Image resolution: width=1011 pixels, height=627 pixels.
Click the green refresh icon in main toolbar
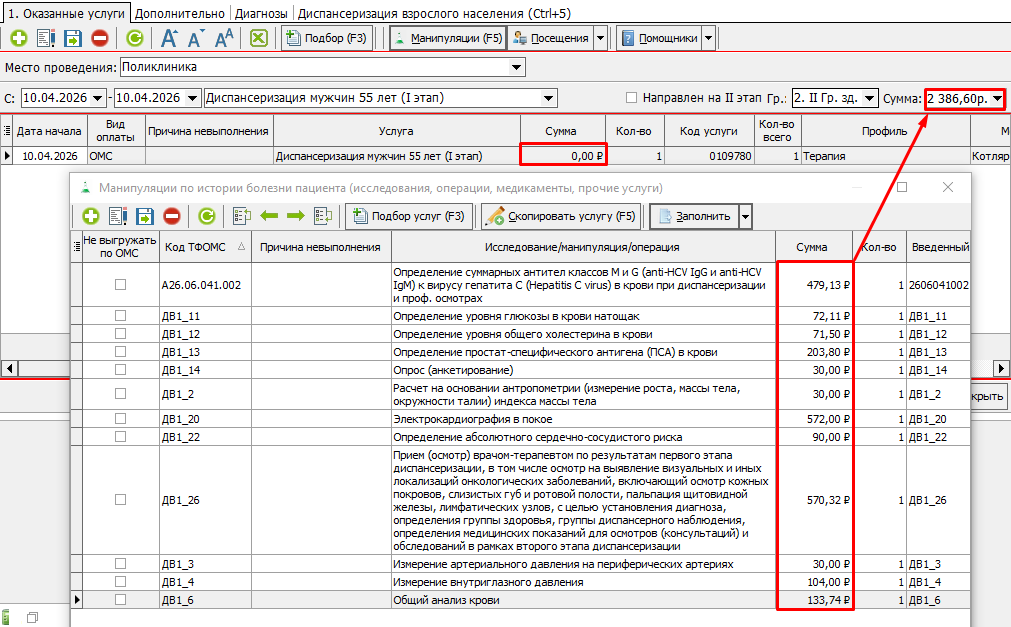coord(134,39)
